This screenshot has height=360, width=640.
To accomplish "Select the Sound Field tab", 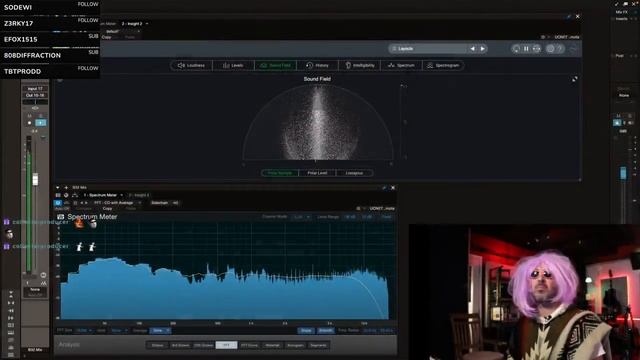I will pos(276,65).
